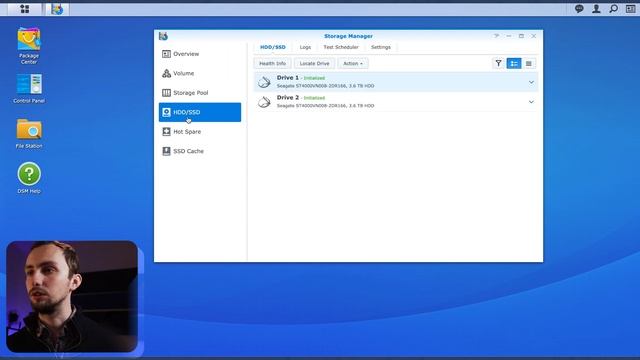The width and height of the screenshot is (640, 360).
Task: Click the Storage Manager title text
Action: pos(348,36)
